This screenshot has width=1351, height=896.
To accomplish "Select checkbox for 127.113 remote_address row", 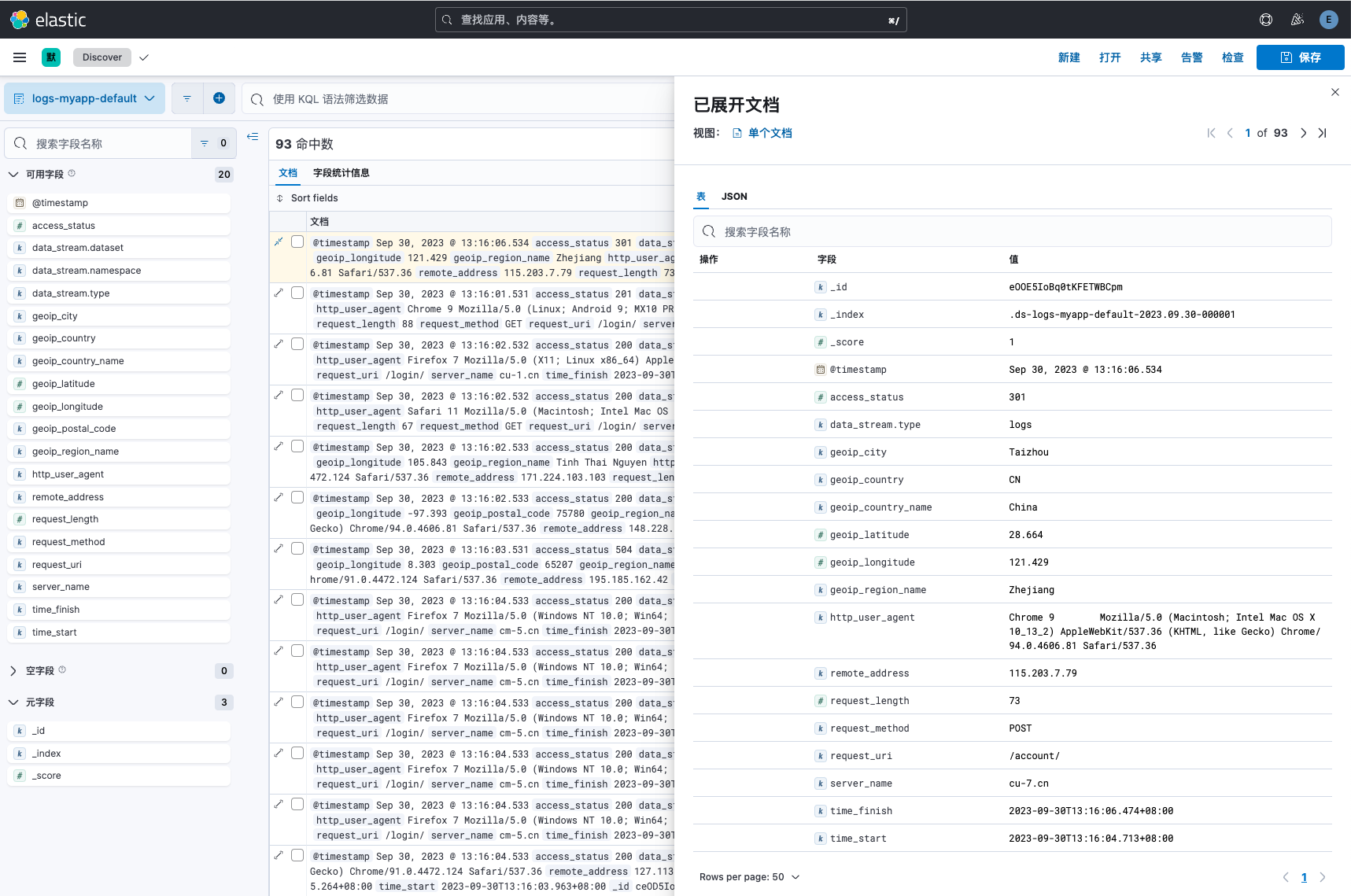I will coord(297,855).
